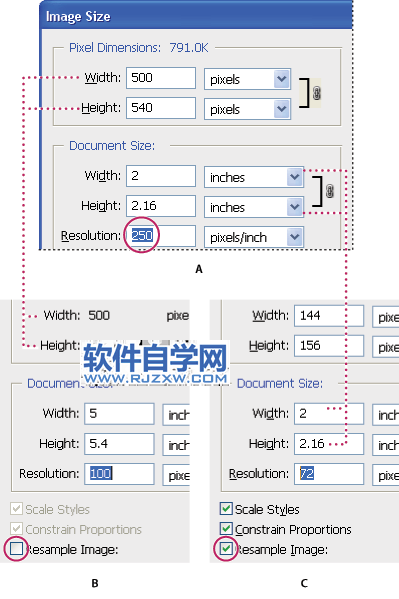399x599 pixels.
Task: Open the document Width inches dropdown in dialog A
Action: (254, 177)
